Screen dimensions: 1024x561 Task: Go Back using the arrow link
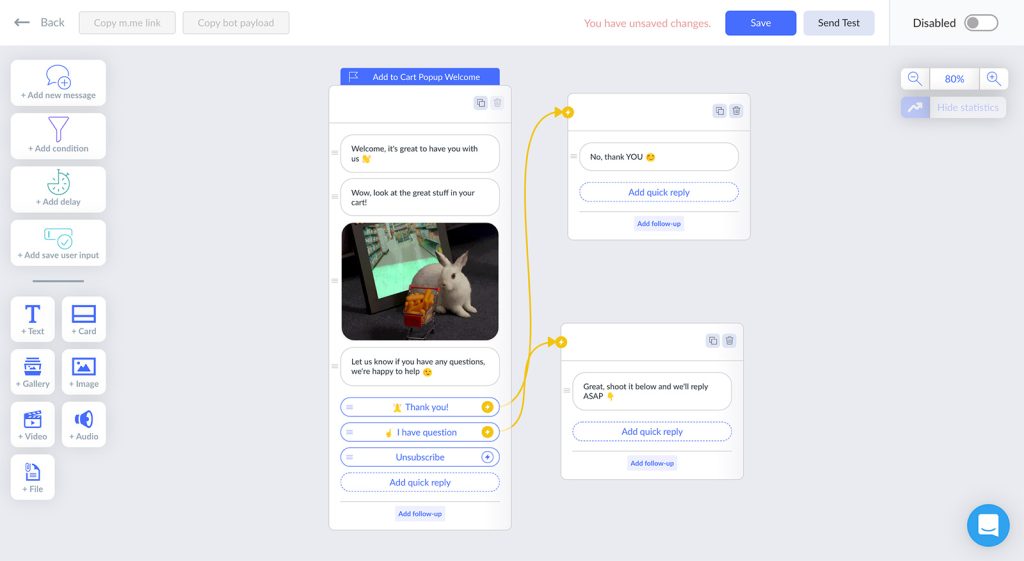(x=40, y=22)
